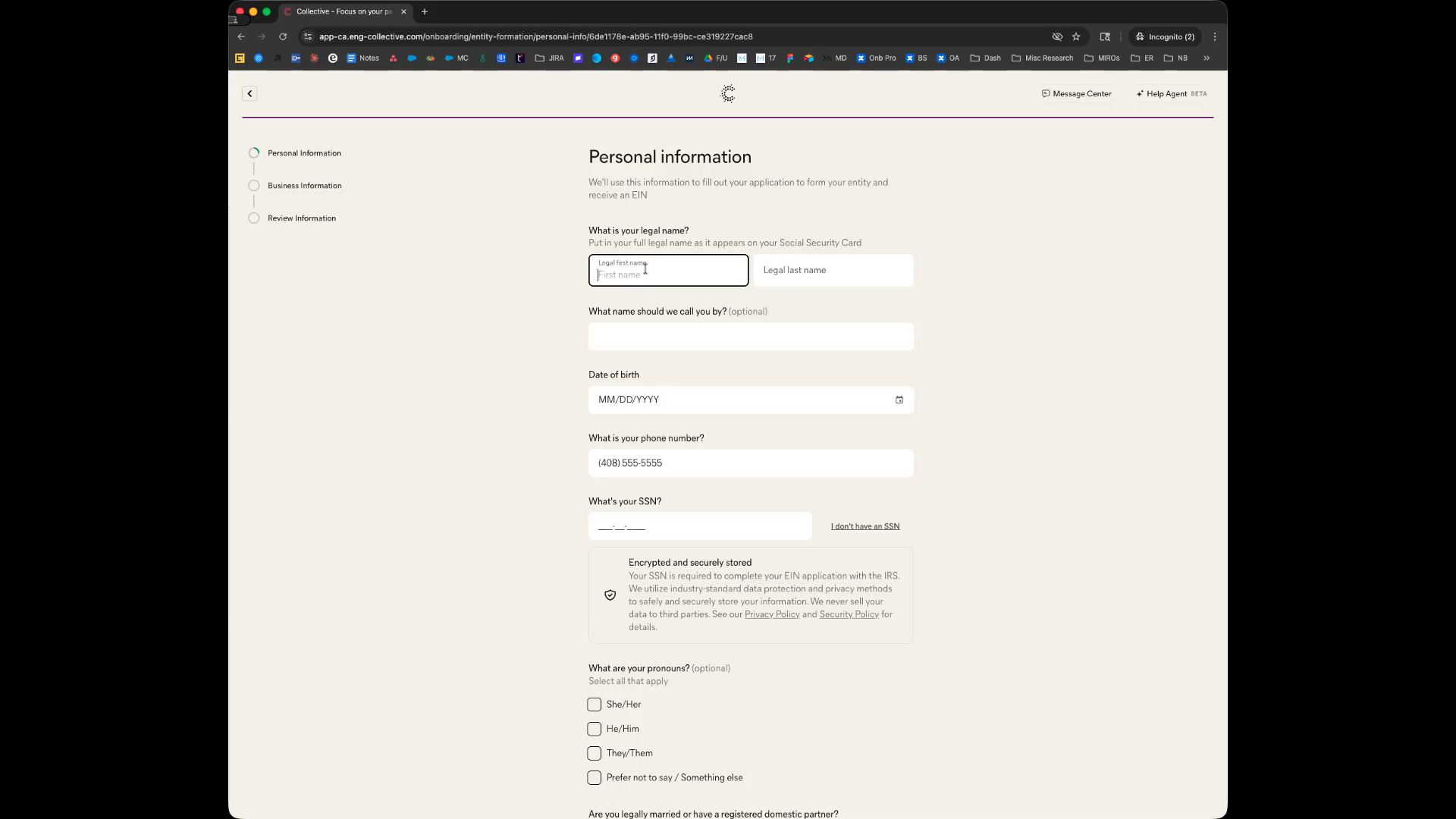Click the back arrow icon

tap(249, 93)
